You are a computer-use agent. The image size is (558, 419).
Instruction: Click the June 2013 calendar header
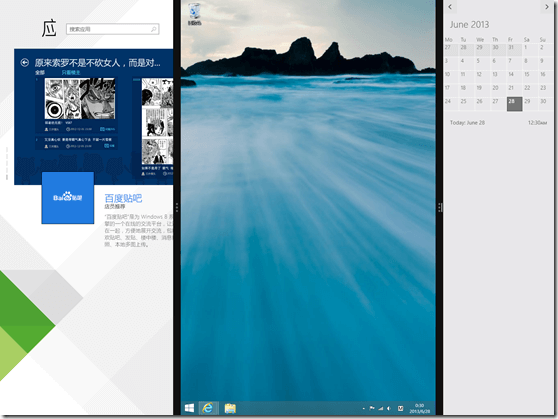[469, 25]
